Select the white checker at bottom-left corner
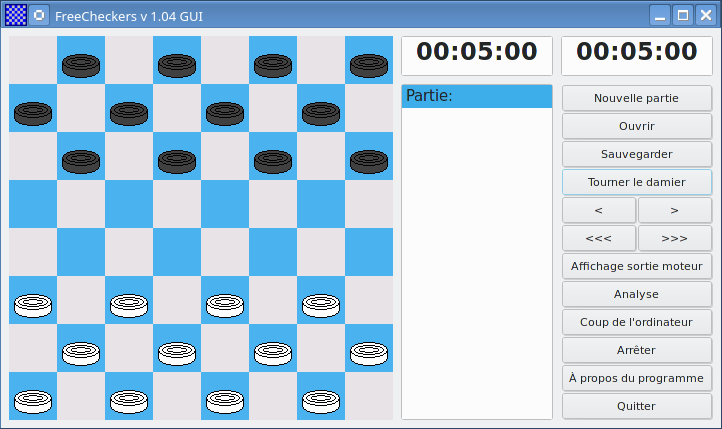Image resolution: width=722 pixels, height=429 pixels. point(33,400)
